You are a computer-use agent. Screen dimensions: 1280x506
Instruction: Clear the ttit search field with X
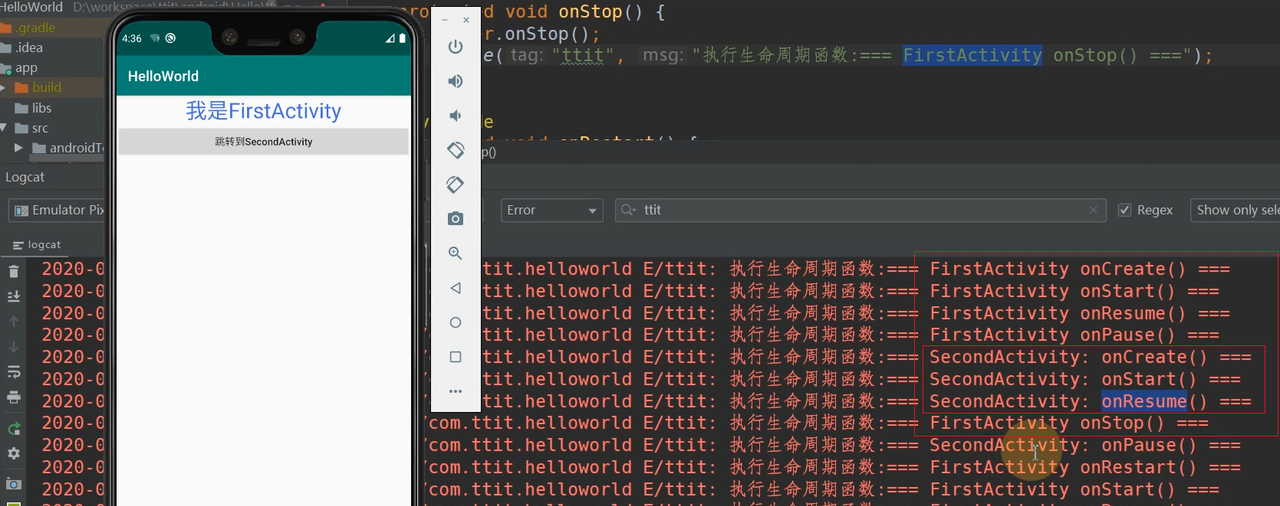pos(1095,210)
